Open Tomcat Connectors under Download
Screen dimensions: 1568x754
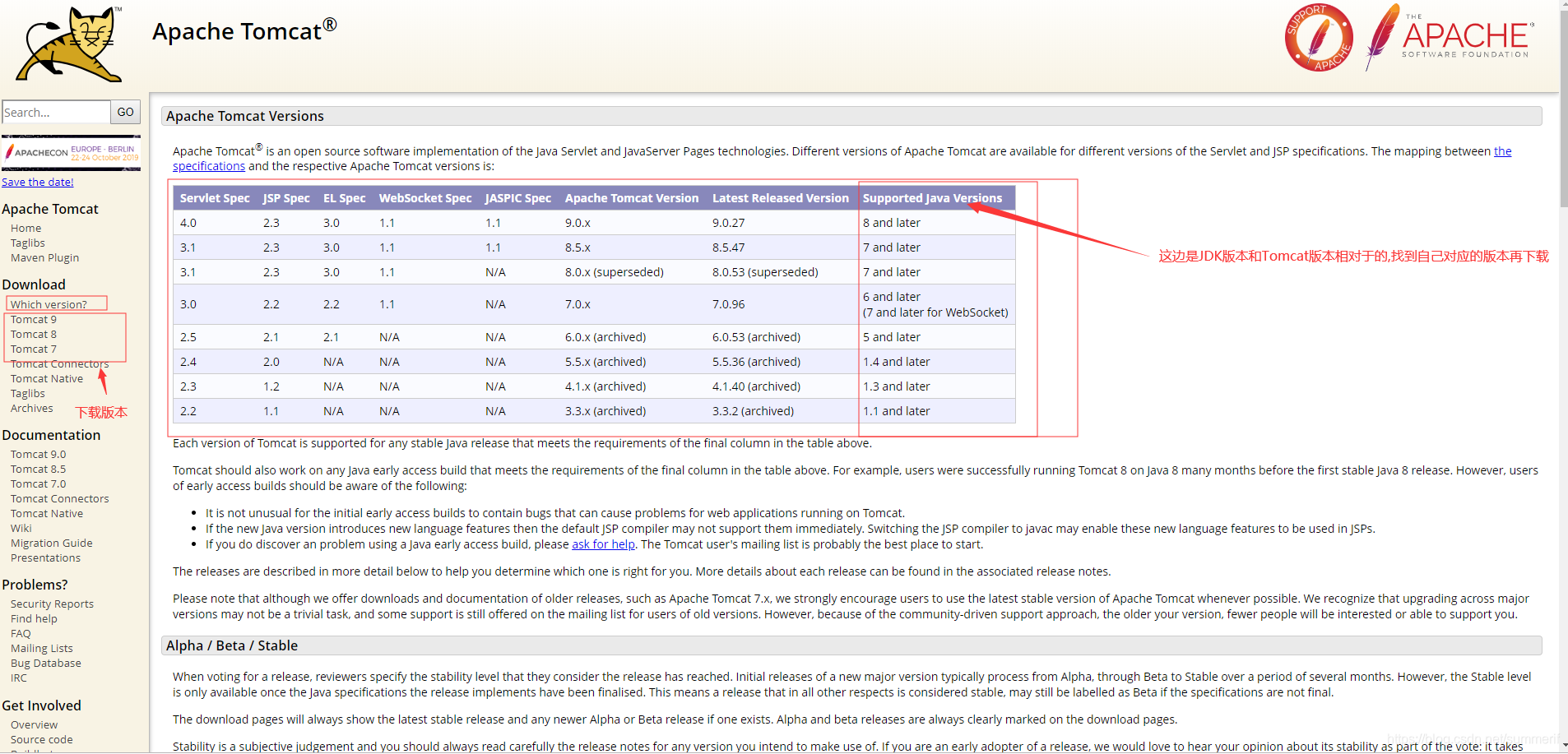59,364
